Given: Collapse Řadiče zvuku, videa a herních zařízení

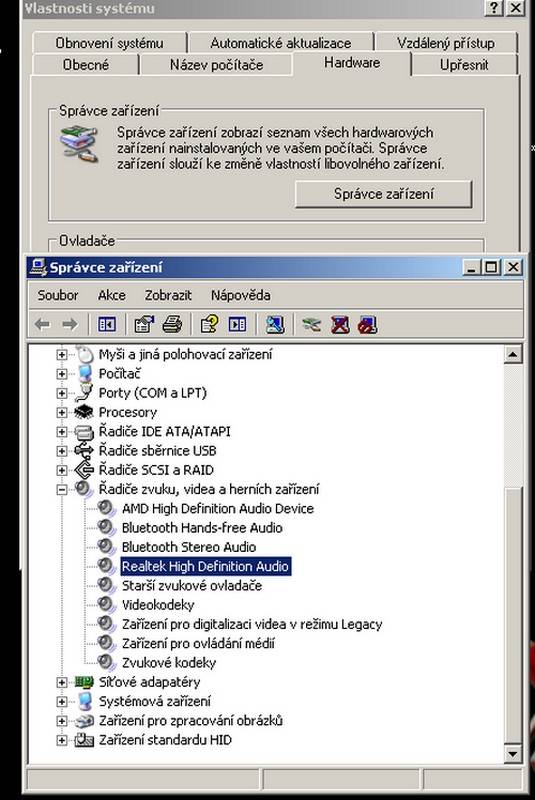Looking at the screenshot, I should [62, 489].
